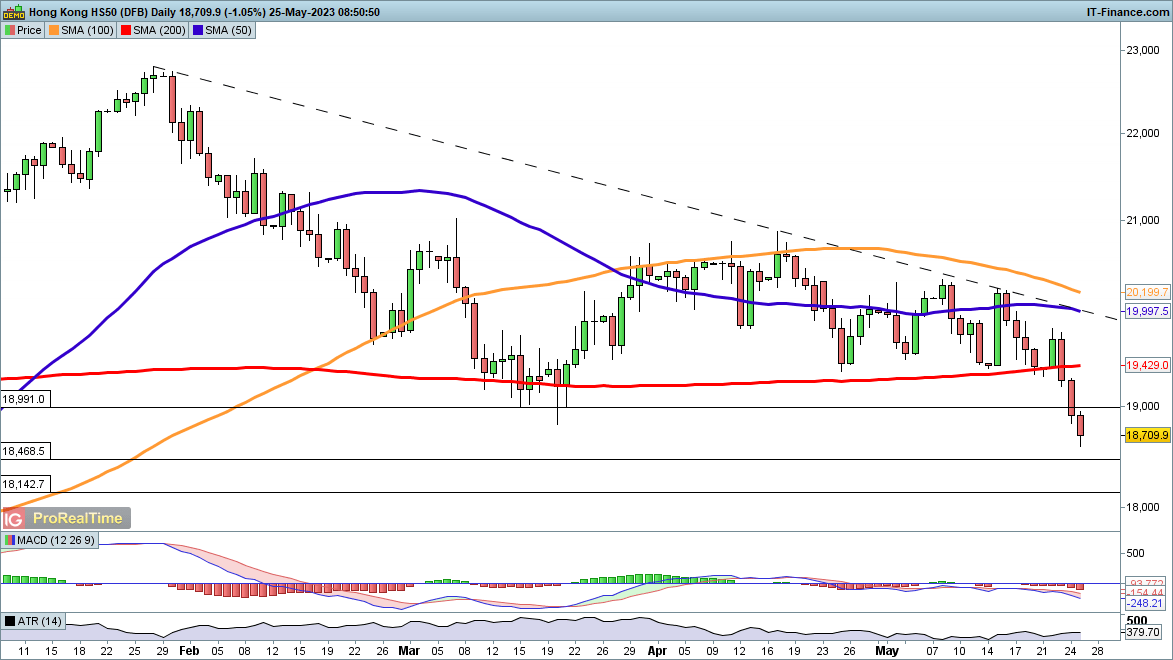Open the IT-Finance.com link
The height and width of the screenshot is (660, 1173).
1127,12
